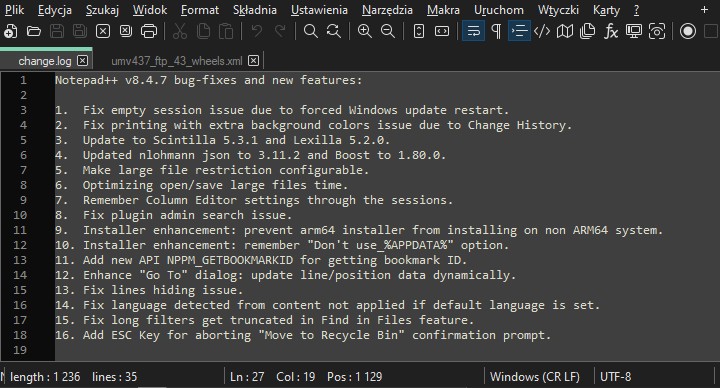Viewport: 720px width, 388px height.
Task: Switch to the umv437_ftp_43_wheels.xml tab
Action: [176, 61]
